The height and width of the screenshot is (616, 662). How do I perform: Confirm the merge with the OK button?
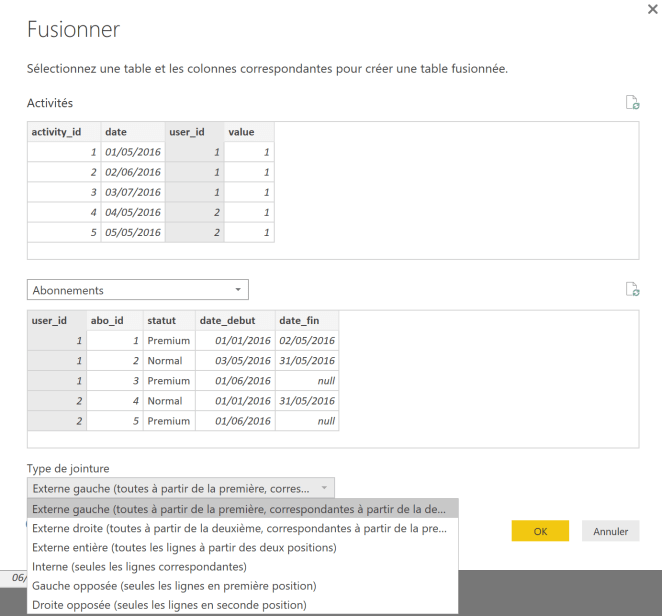(x=540, y=531)
